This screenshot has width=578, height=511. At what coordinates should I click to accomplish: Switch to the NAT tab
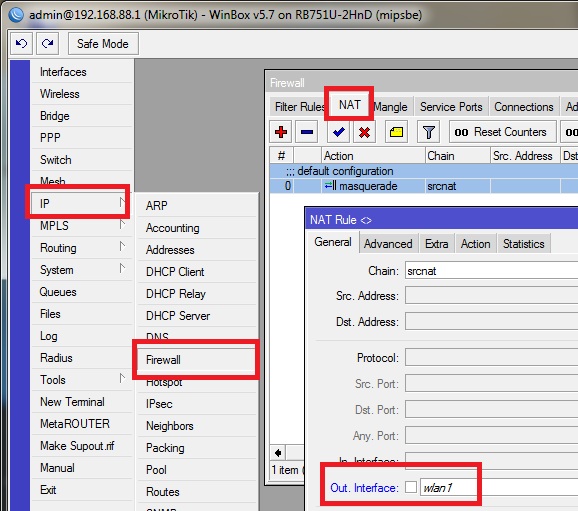[x=349, y=105]
